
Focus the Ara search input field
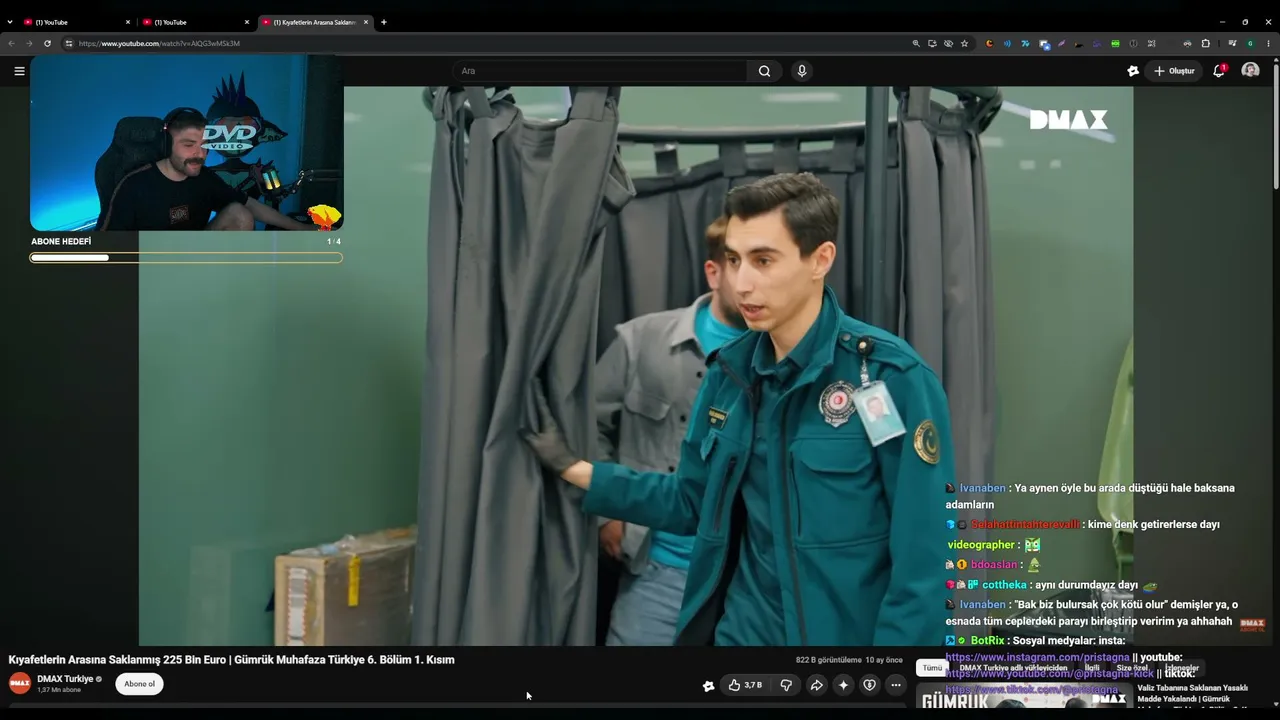(x=600, y=71)
